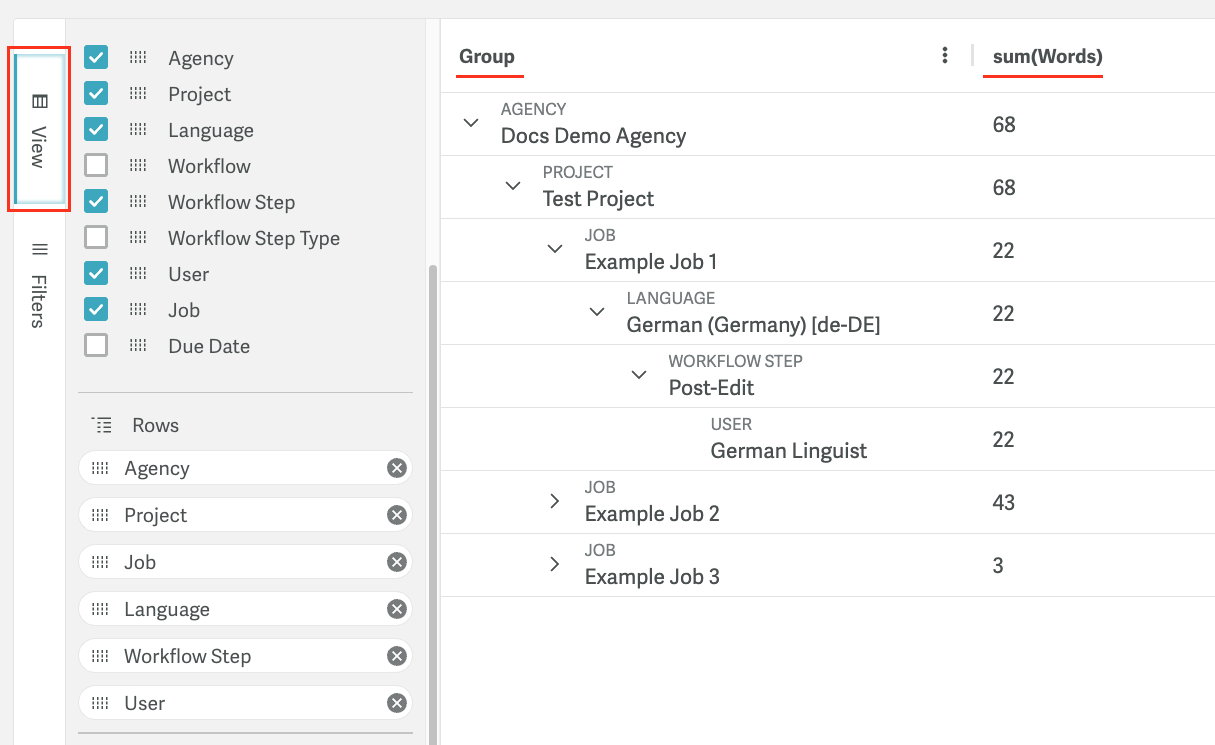1215x745 pixels.
Task: Click the Due Date column label
Action: 209,346
